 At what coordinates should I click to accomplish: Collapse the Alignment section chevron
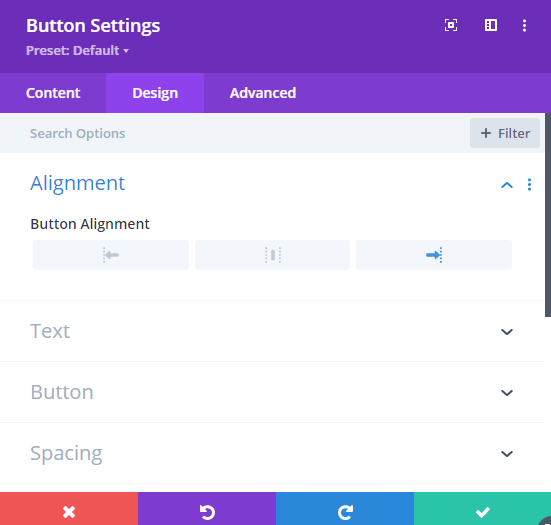[507, 185]
